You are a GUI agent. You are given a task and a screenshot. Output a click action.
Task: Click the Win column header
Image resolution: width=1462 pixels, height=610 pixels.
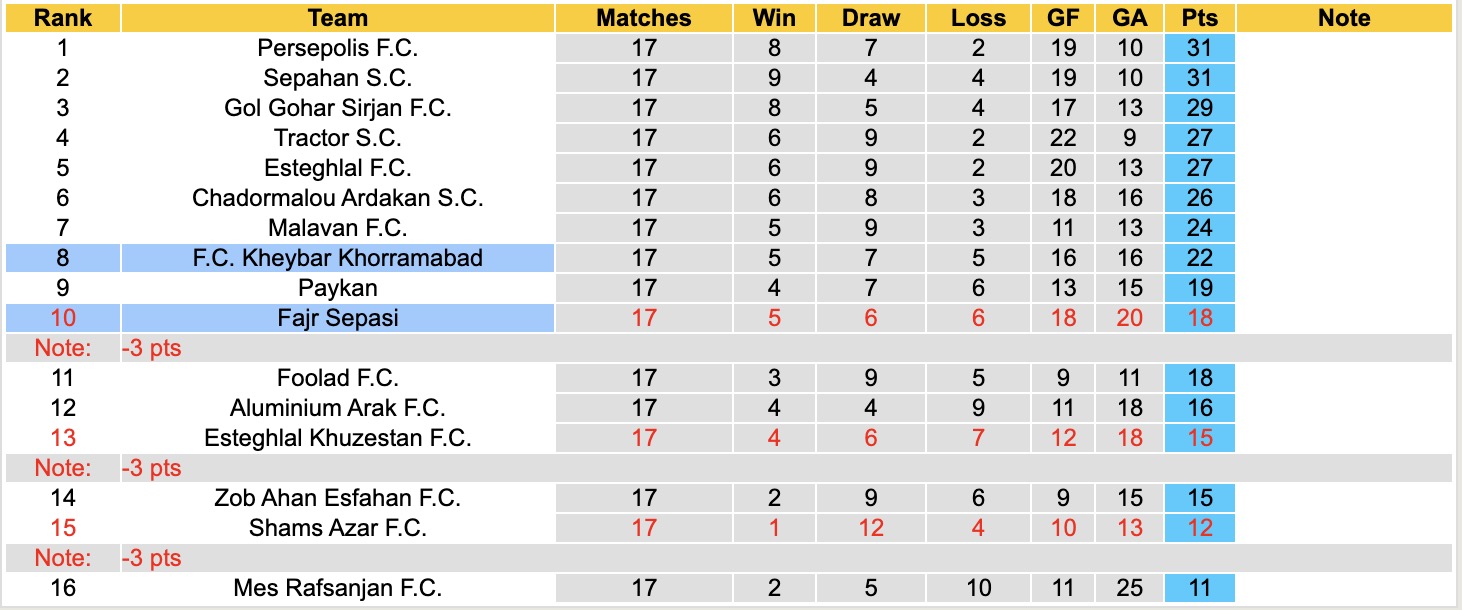[774, 18]
